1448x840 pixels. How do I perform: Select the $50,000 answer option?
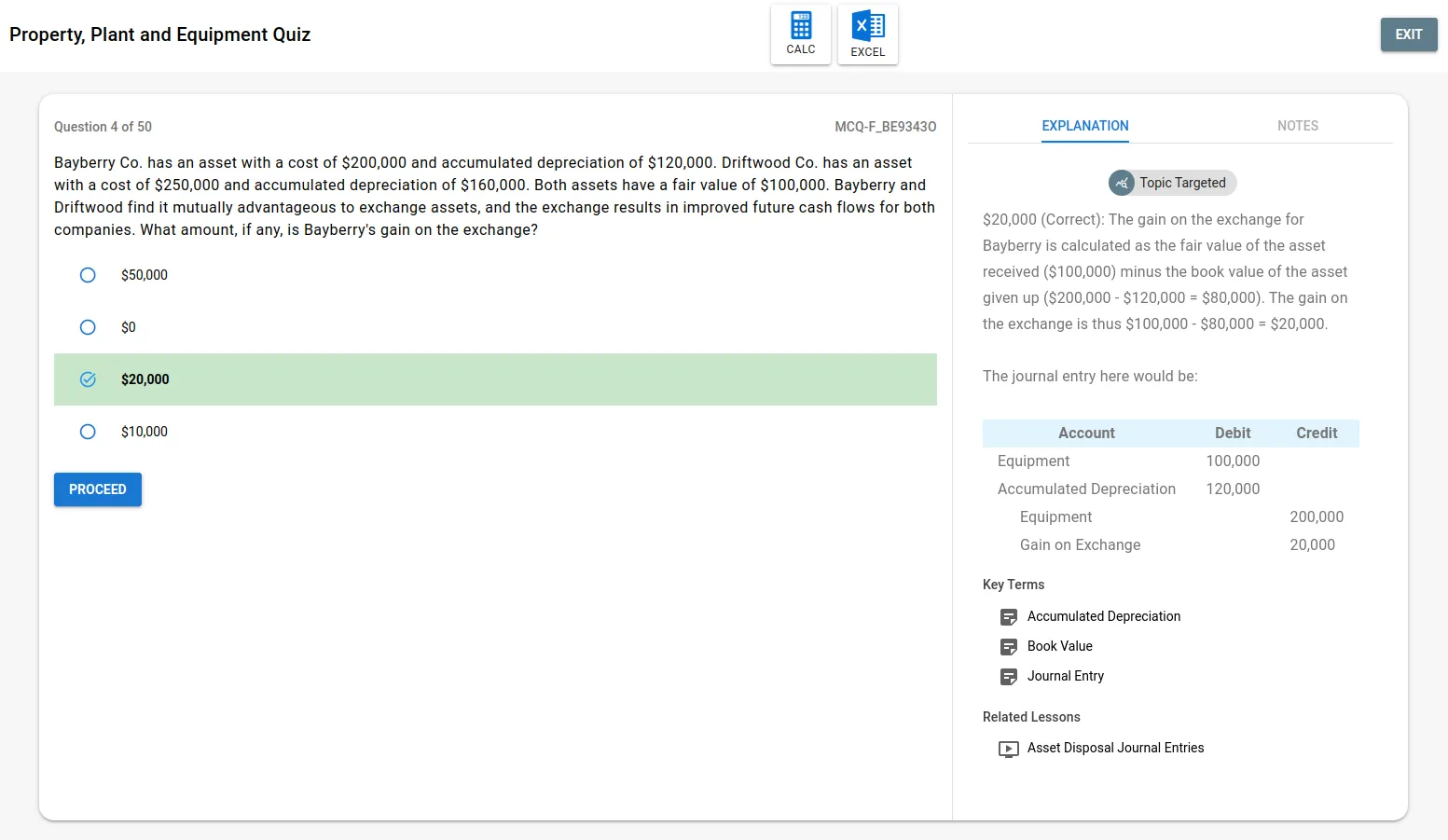point(88,275)
